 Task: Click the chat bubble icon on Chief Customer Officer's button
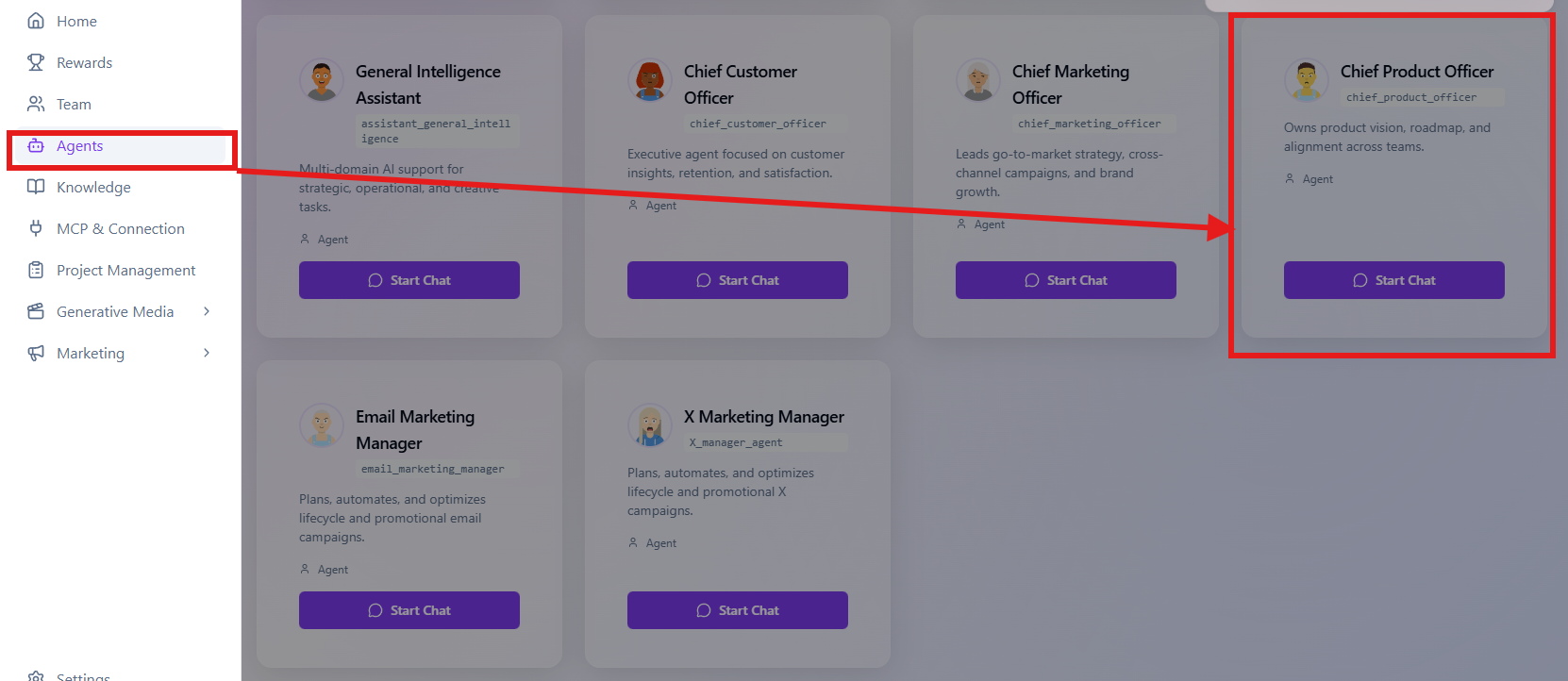point(702,280)
